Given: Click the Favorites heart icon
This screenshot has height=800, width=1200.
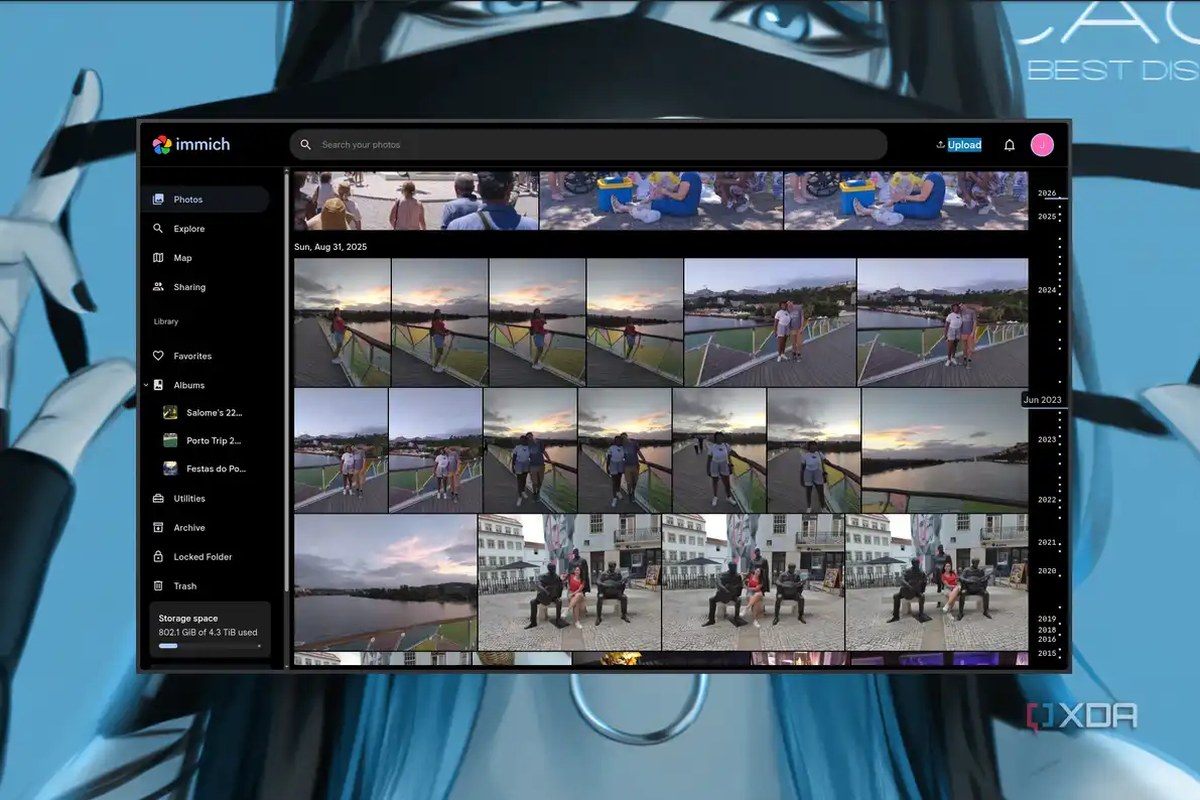Looking at the screenshot, I should click(158, 356).
